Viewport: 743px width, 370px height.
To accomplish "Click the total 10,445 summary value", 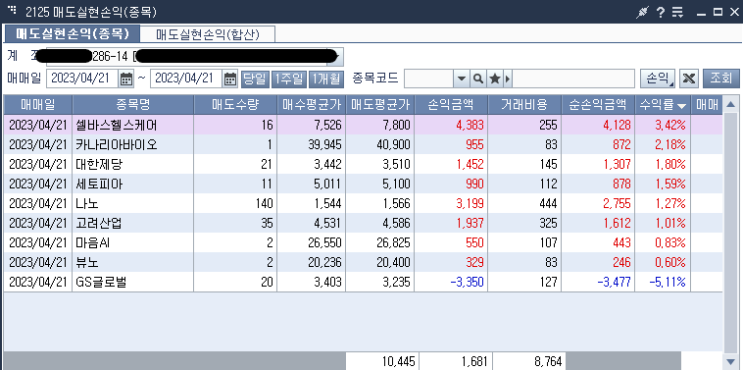I will click(399, 362).
